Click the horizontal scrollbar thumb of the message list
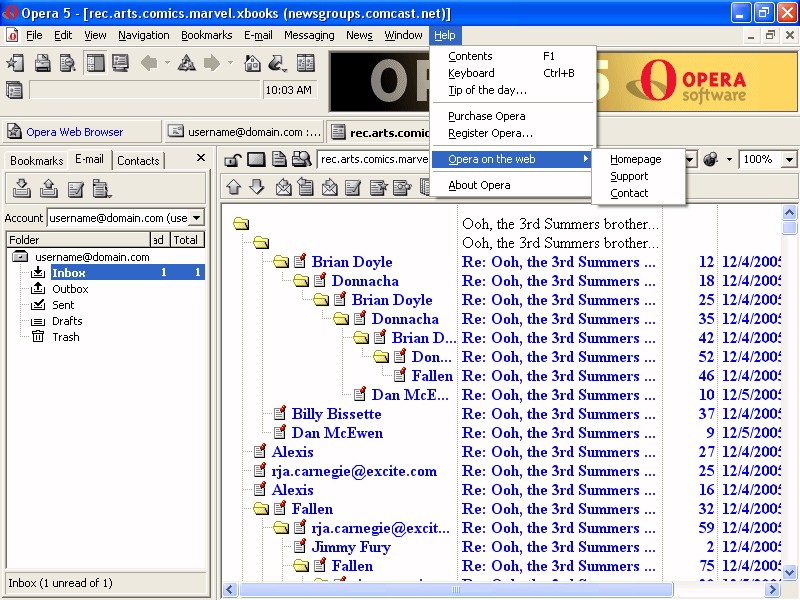 (x=456, y=590)
